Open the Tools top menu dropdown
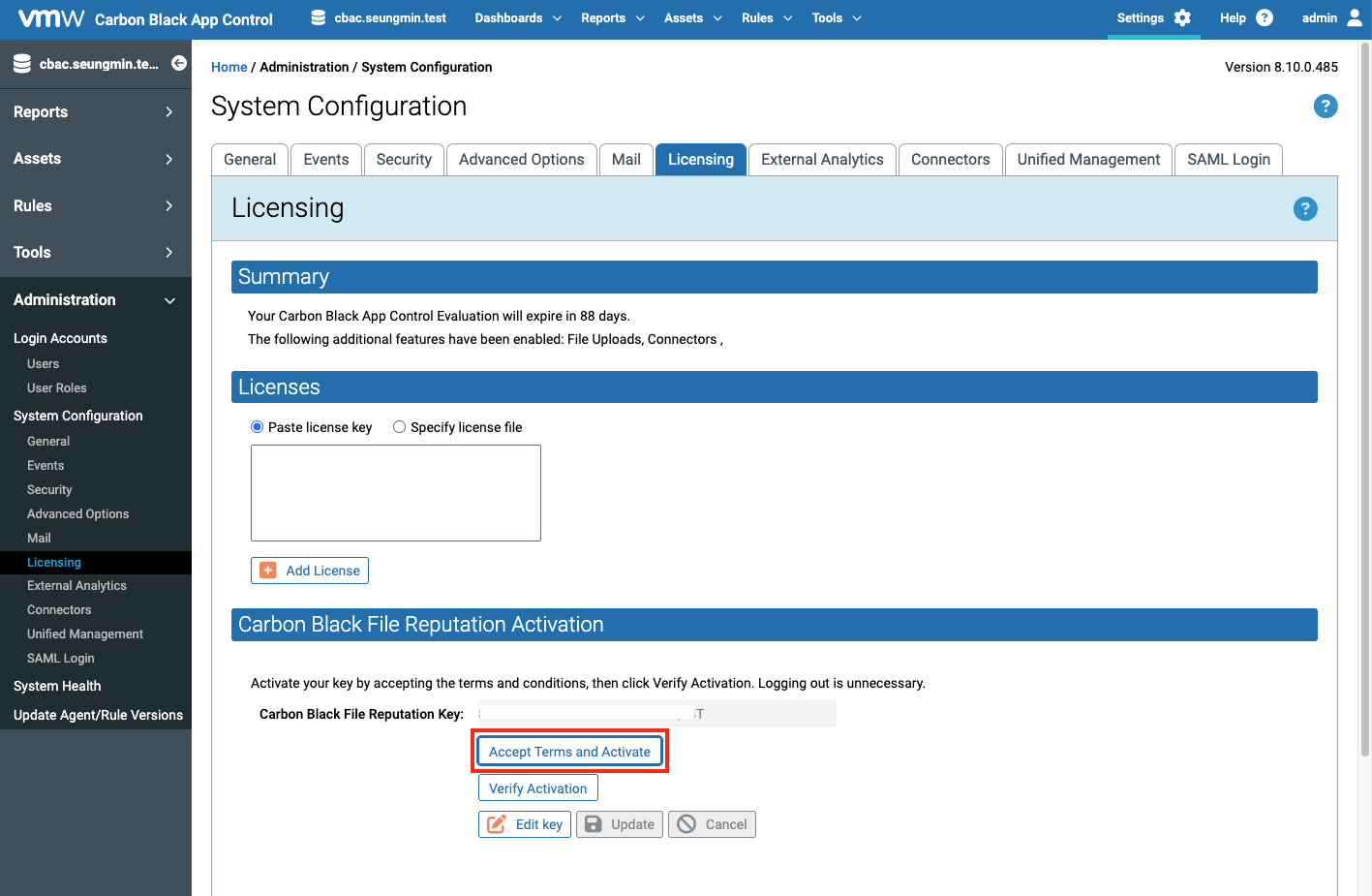The height and width of the screenshot is (896, 1372). 837,17
